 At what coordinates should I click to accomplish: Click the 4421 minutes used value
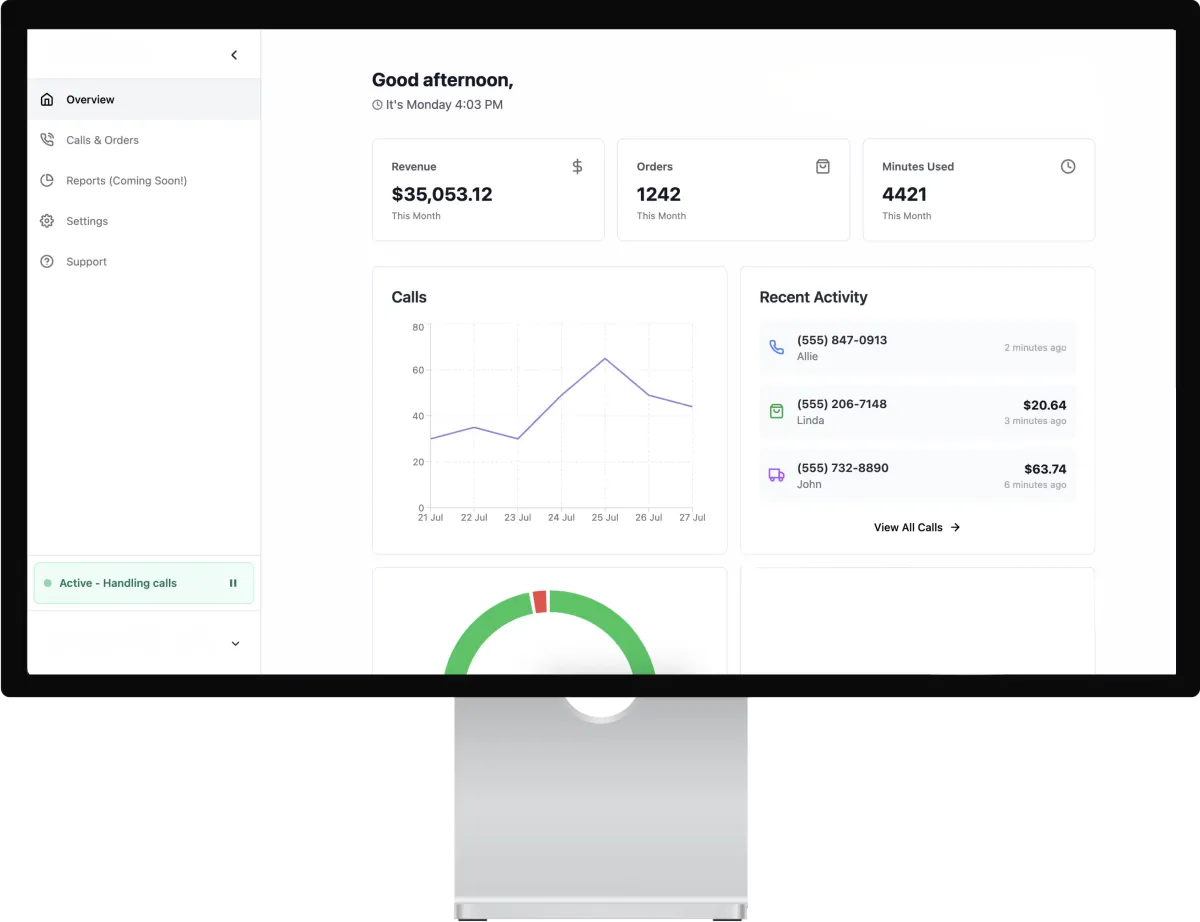905,194
